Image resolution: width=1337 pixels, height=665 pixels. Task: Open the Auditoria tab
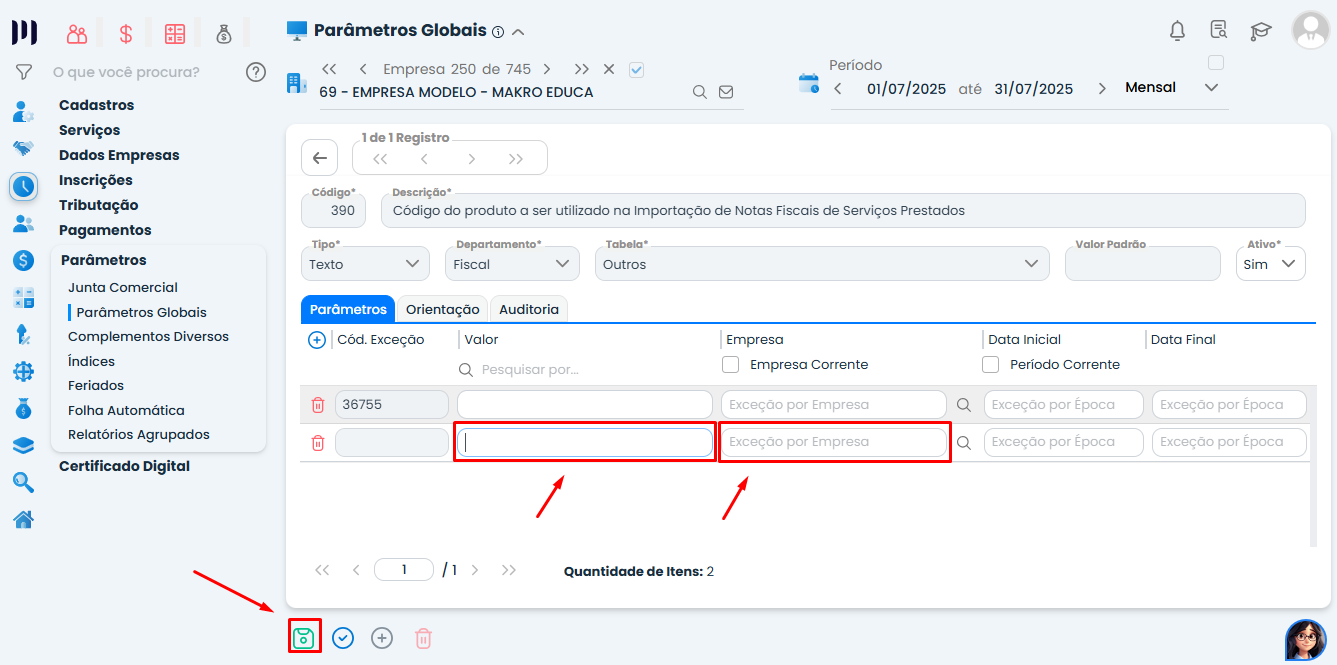click(x=528, y=309)
